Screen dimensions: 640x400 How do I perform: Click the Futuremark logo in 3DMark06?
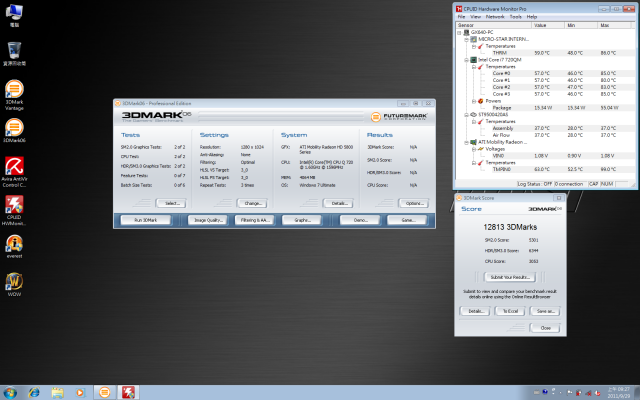point(399,117)
